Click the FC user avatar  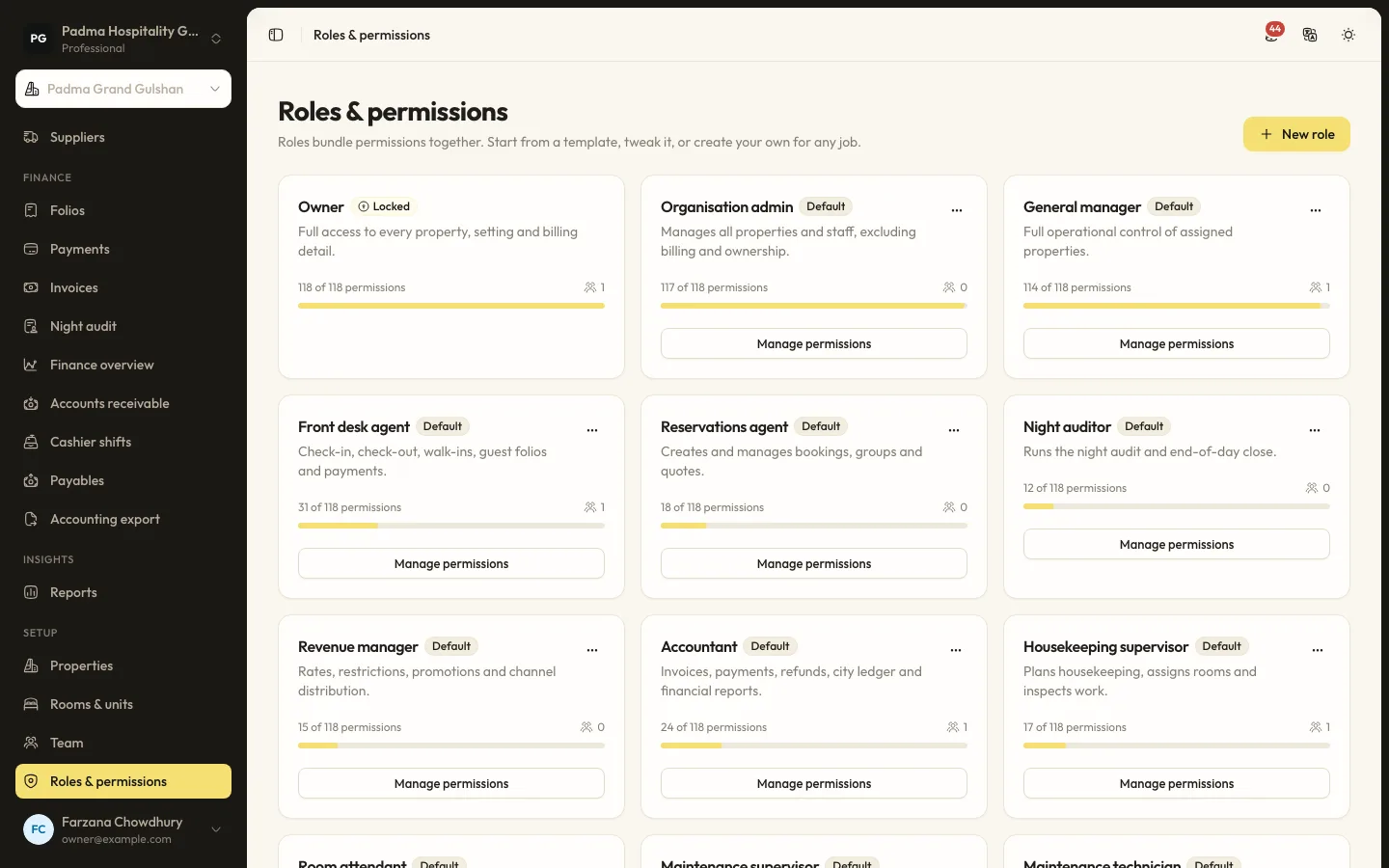point(39,829)
